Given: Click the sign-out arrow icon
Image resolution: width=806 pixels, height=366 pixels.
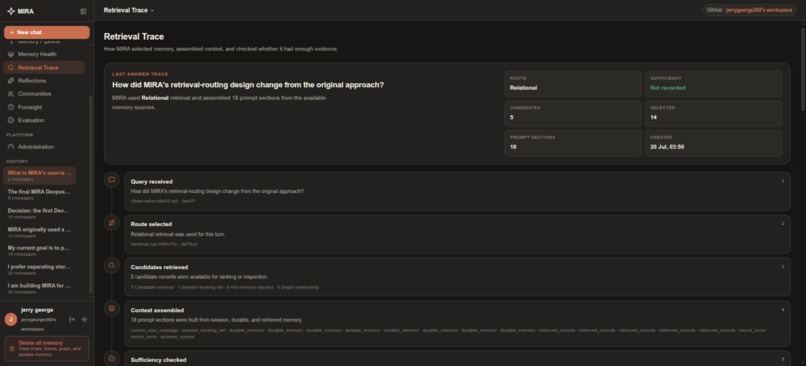Looking at the screenshot, I should click(x=72, y=319).
